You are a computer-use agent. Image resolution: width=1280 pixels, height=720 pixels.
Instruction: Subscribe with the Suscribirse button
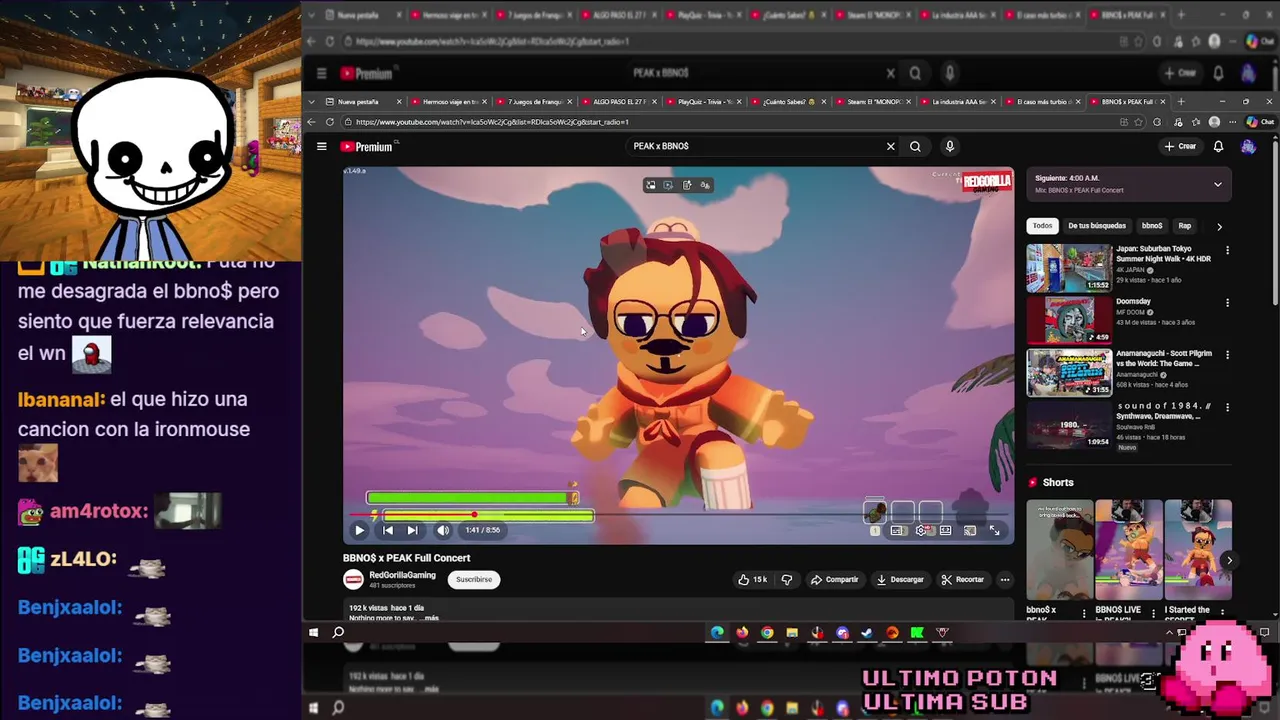pyautogui.click(x=474, y=579)
